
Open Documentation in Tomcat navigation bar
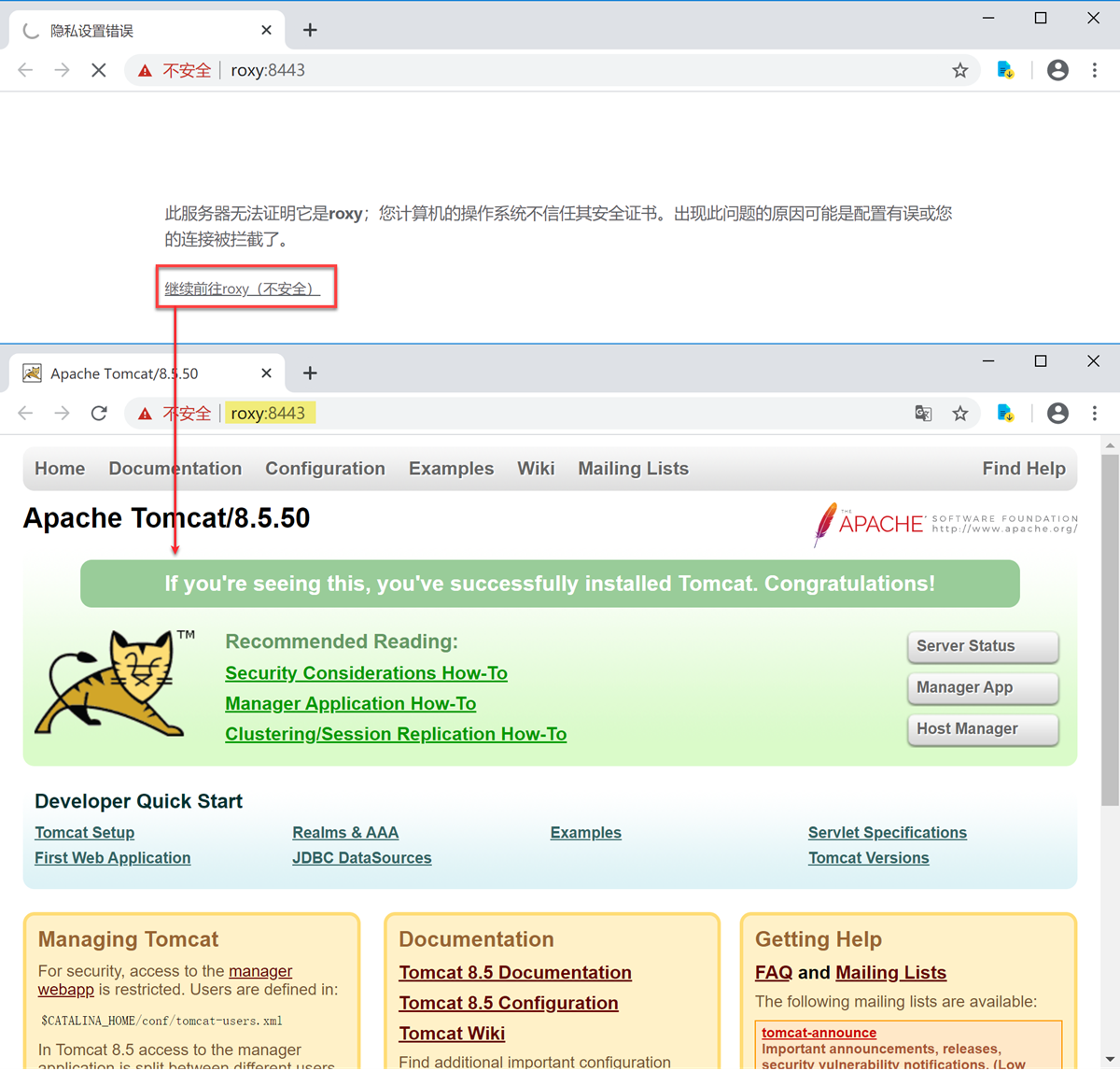pyautogui.click(x=175, y=469)
